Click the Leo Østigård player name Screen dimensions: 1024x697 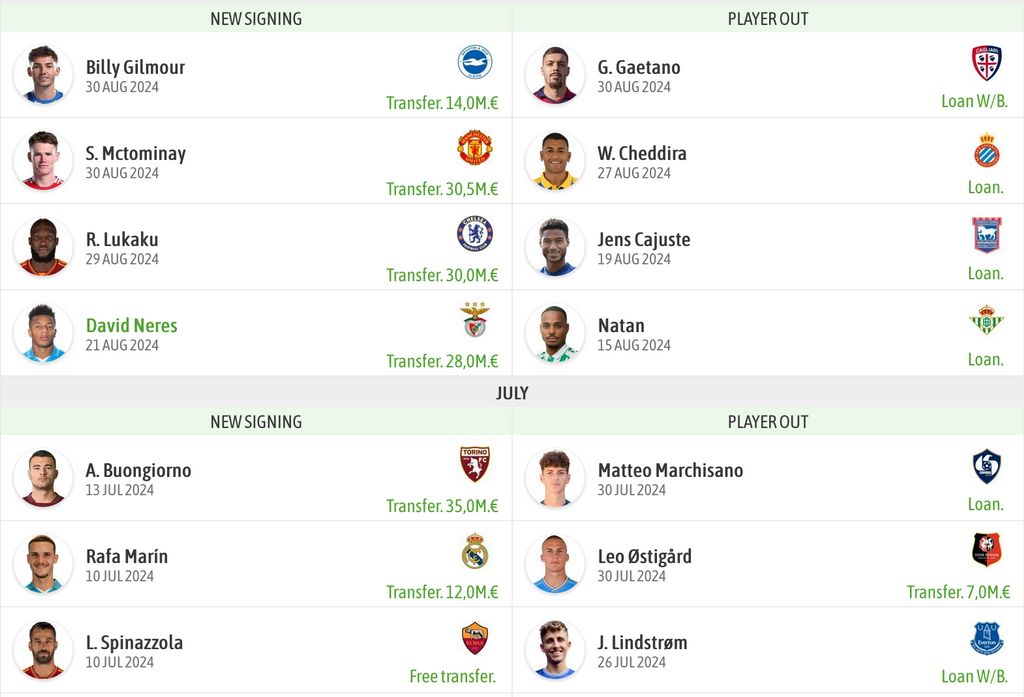pos(645,557)
